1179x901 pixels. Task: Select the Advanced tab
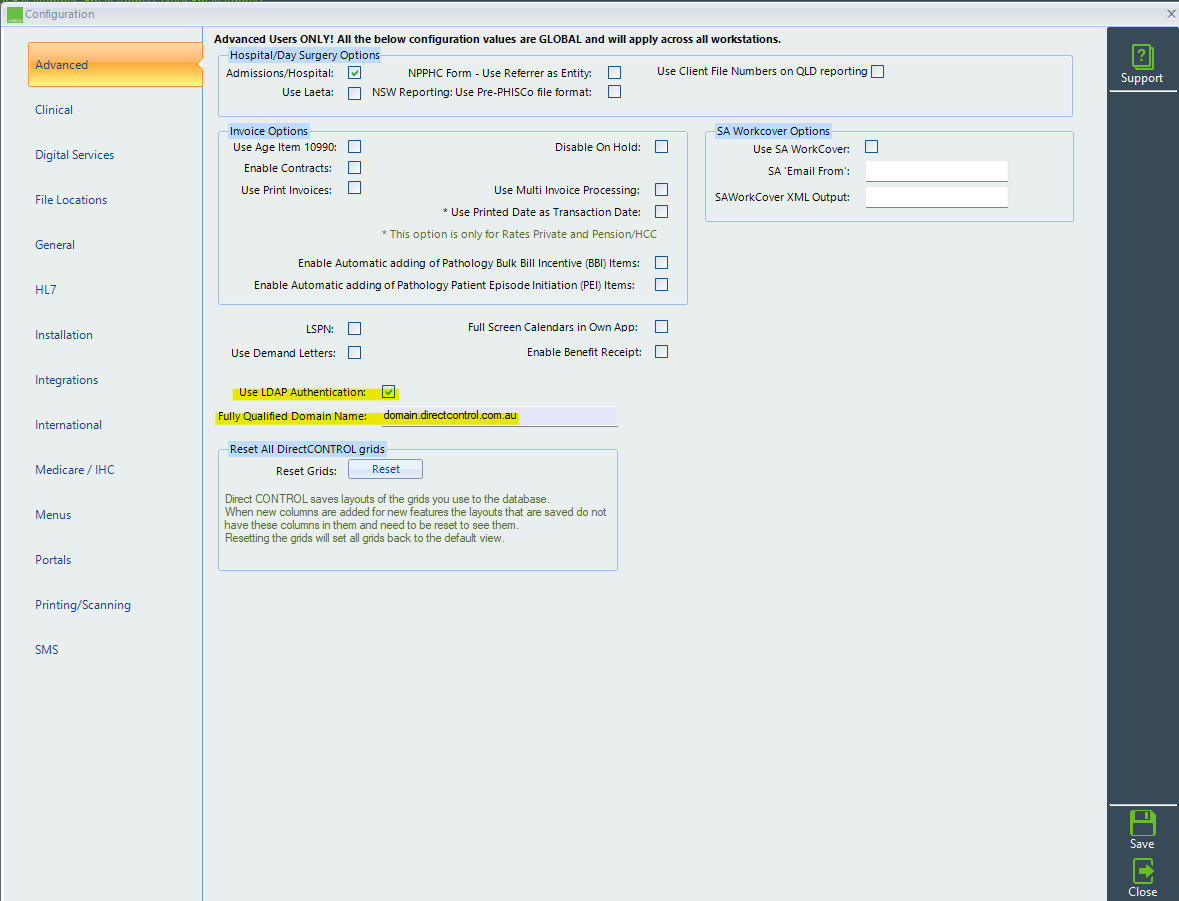pyautogui.click(x=115, y=65)
